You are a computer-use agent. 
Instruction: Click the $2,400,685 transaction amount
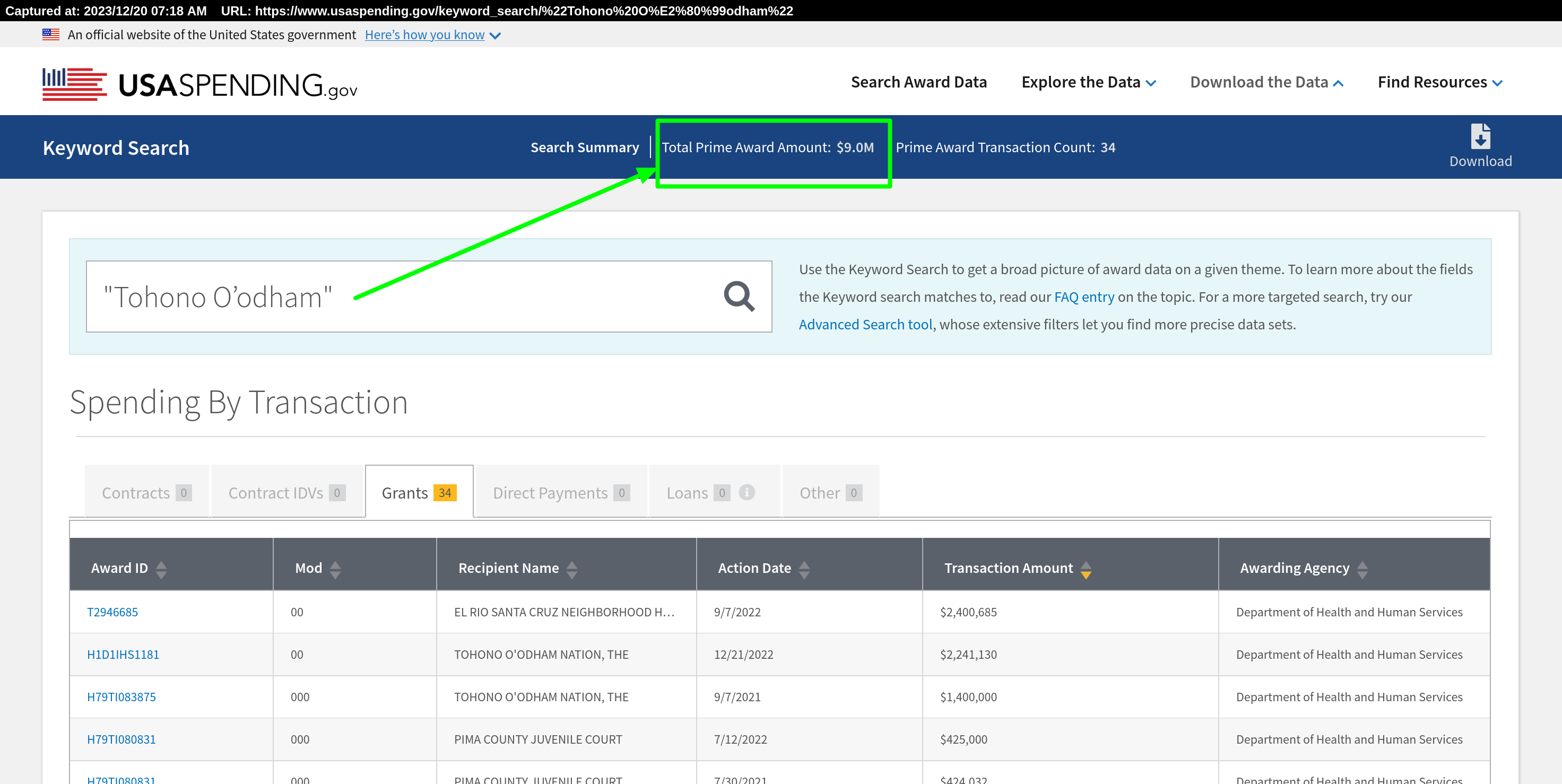point(968,612)
